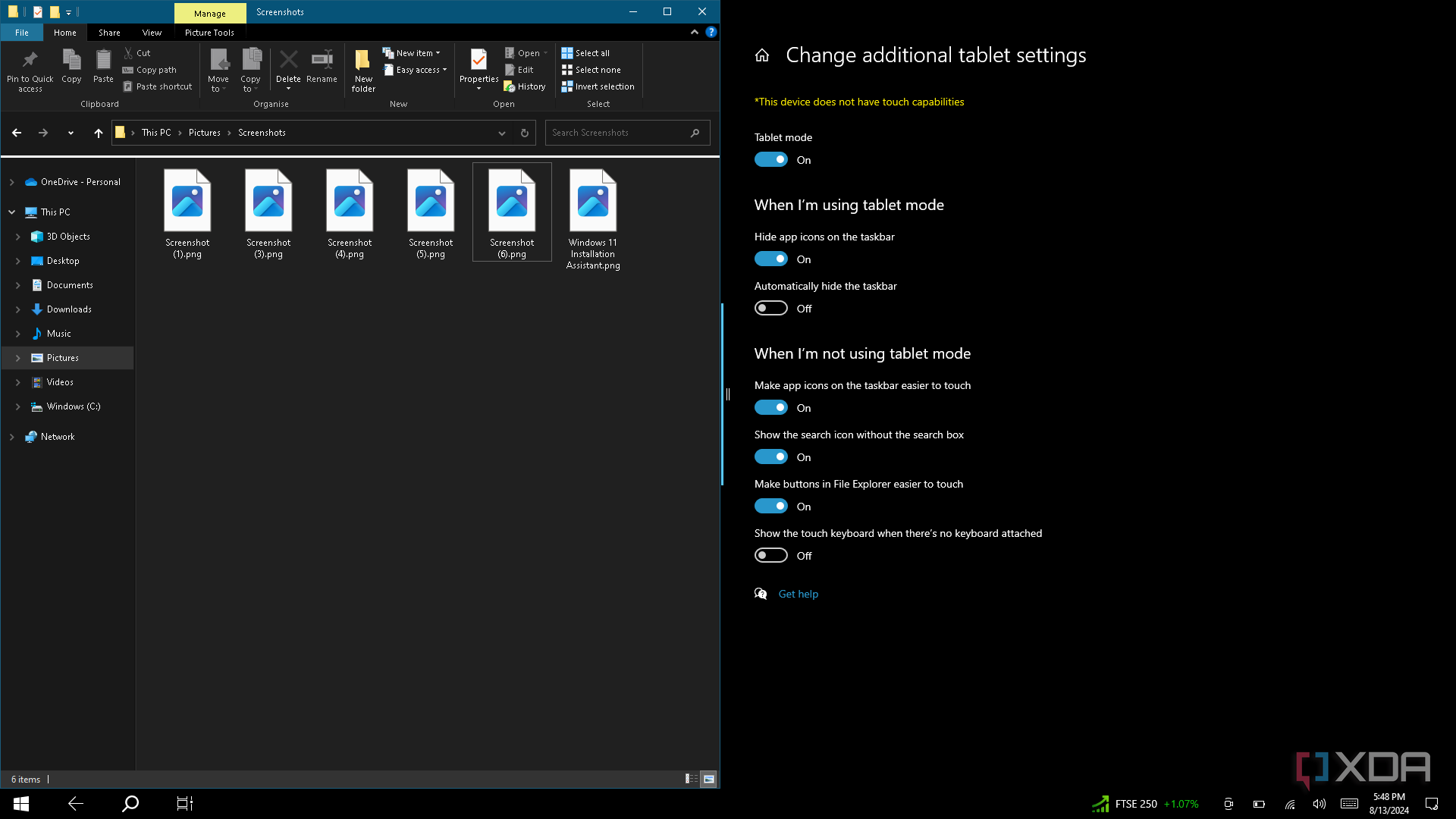
Task: Switch to Picture Tools tab
Action: coord(209,33)
